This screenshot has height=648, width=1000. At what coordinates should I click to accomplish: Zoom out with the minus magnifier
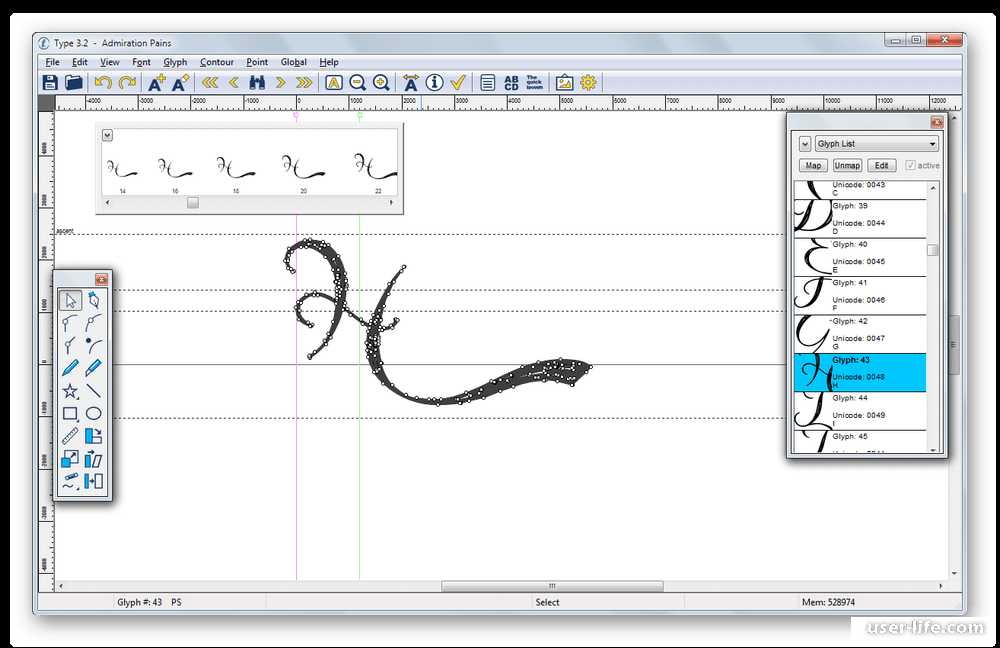[x=358, y=82]
